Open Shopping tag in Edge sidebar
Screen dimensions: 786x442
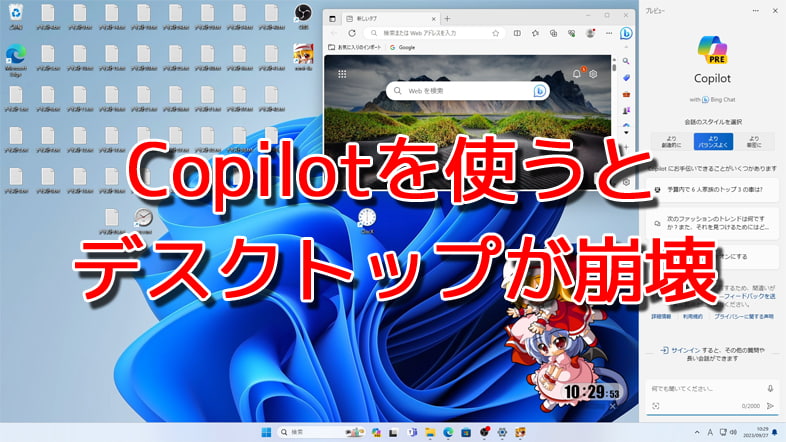(x=626, y=78)
